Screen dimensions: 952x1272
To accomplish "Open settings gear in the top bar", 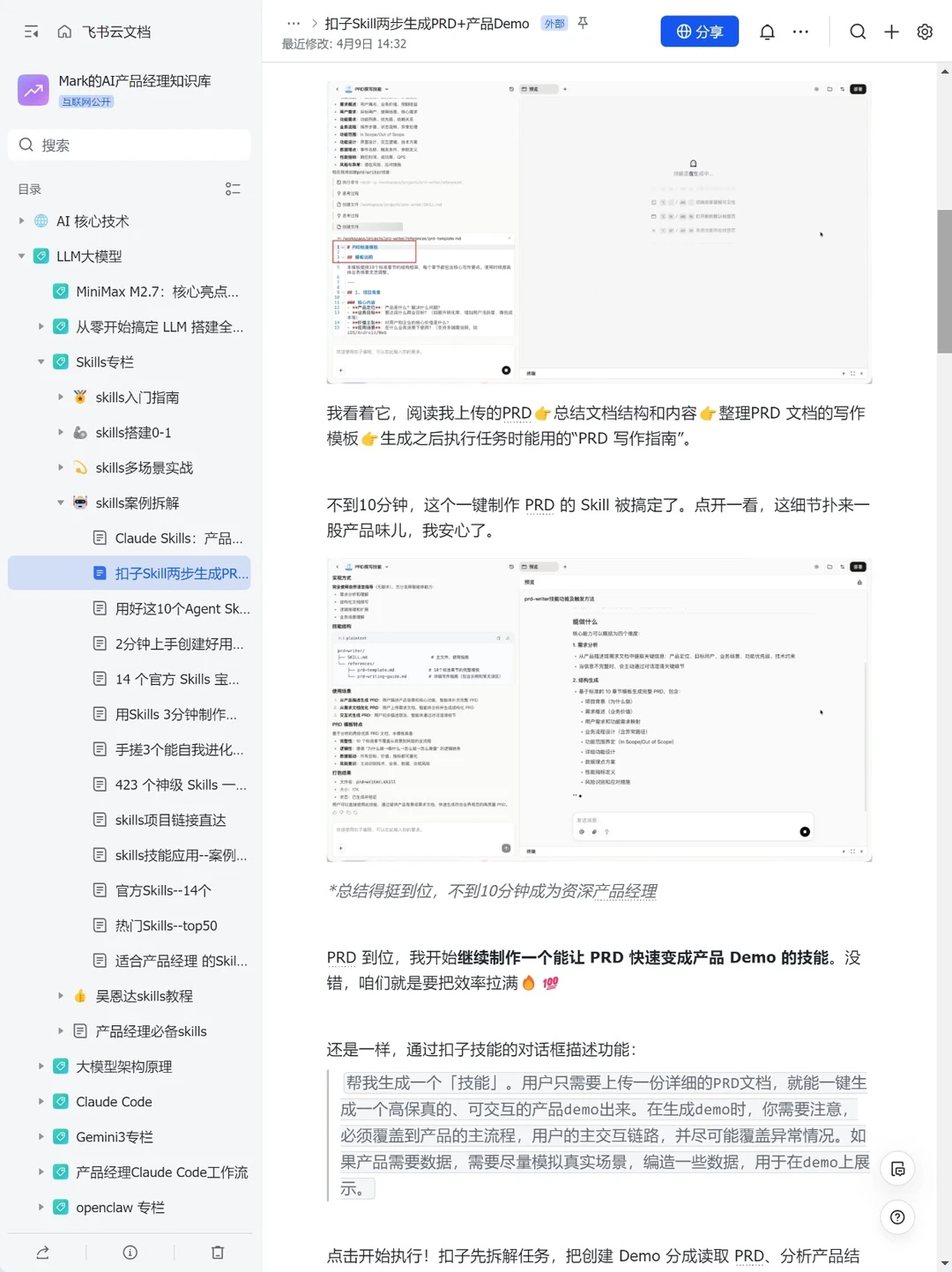I will pos(925,32).
